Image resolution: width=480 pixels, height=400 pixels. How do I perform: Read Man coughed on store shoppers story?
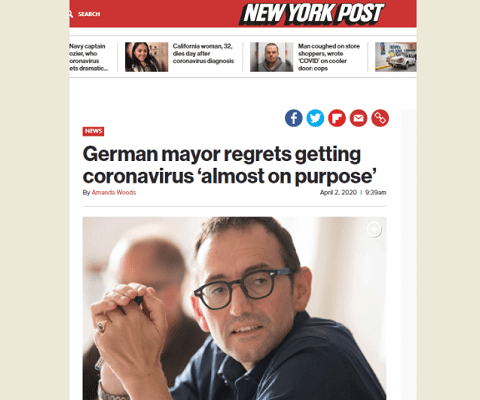[x=329, y=57]
